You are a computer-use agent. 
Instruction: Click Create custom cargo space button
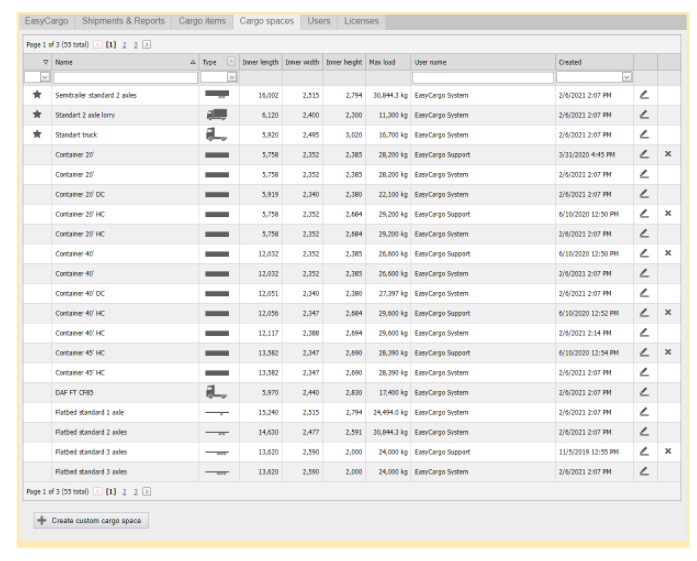click(x=91, y=520)
